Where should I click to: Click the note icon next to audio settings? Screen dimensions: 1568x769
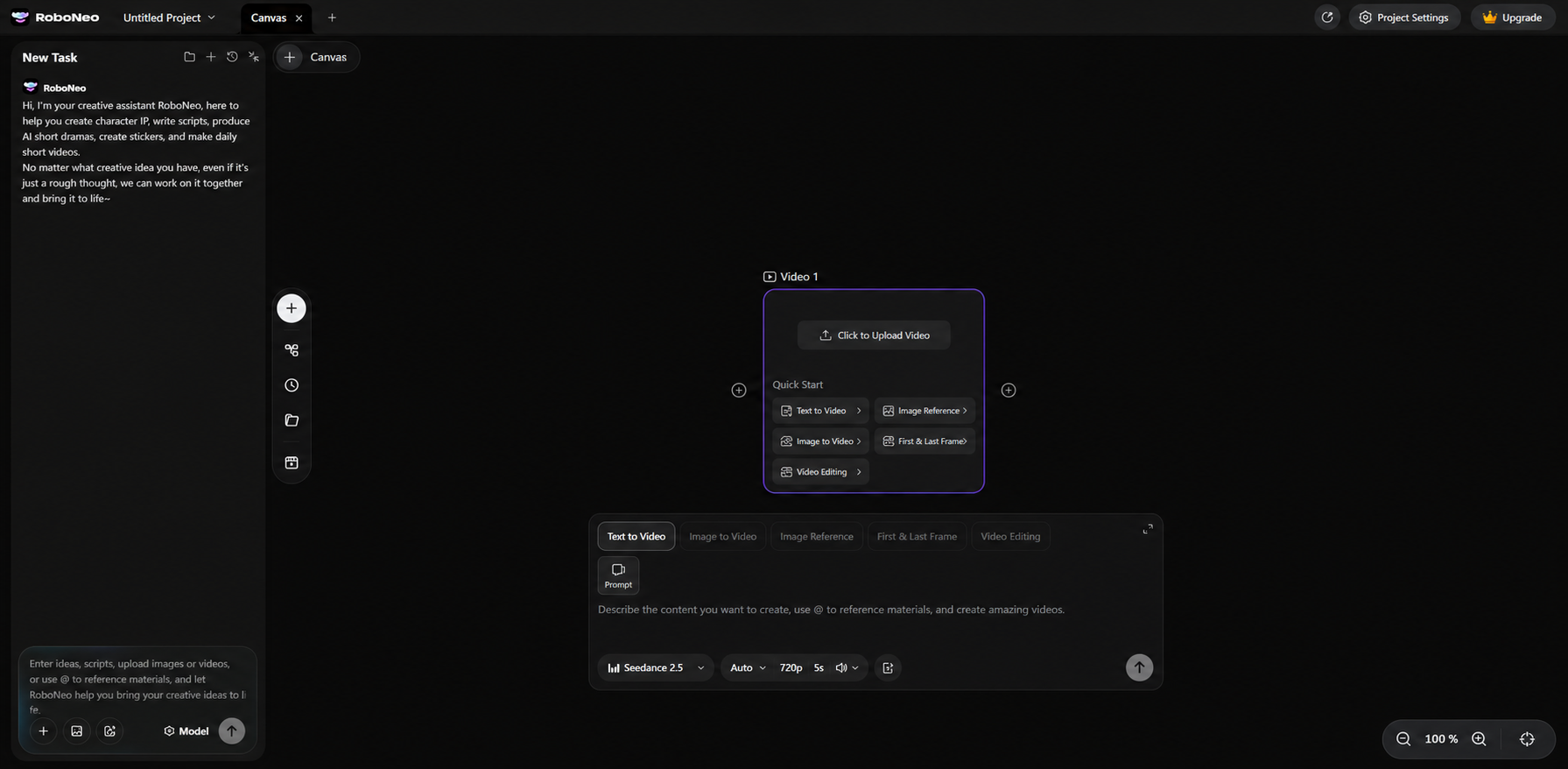tap(888, 668)
